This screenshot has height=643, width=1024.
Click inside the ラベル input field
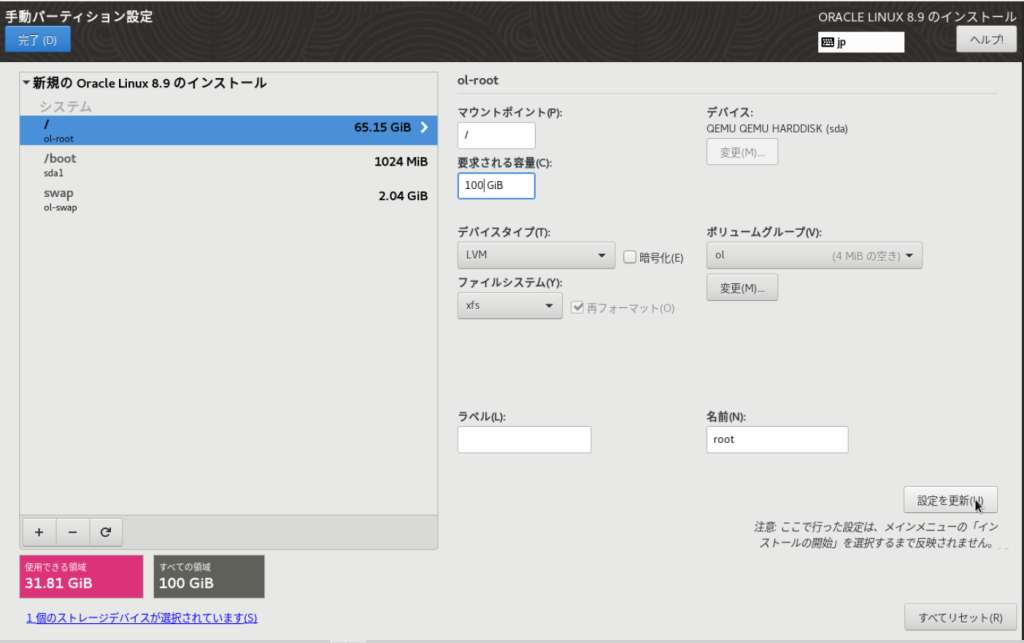(x=523, y=439)
